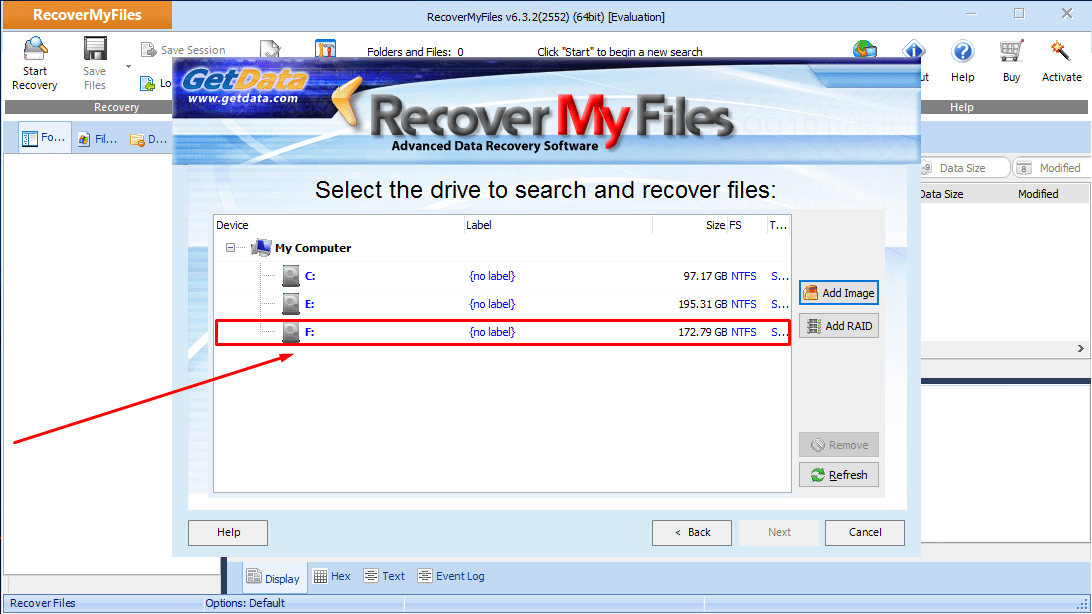Cancel the drive selection wizard
1092x614 pixels.
pyautogui.click(x=865, y=533)
